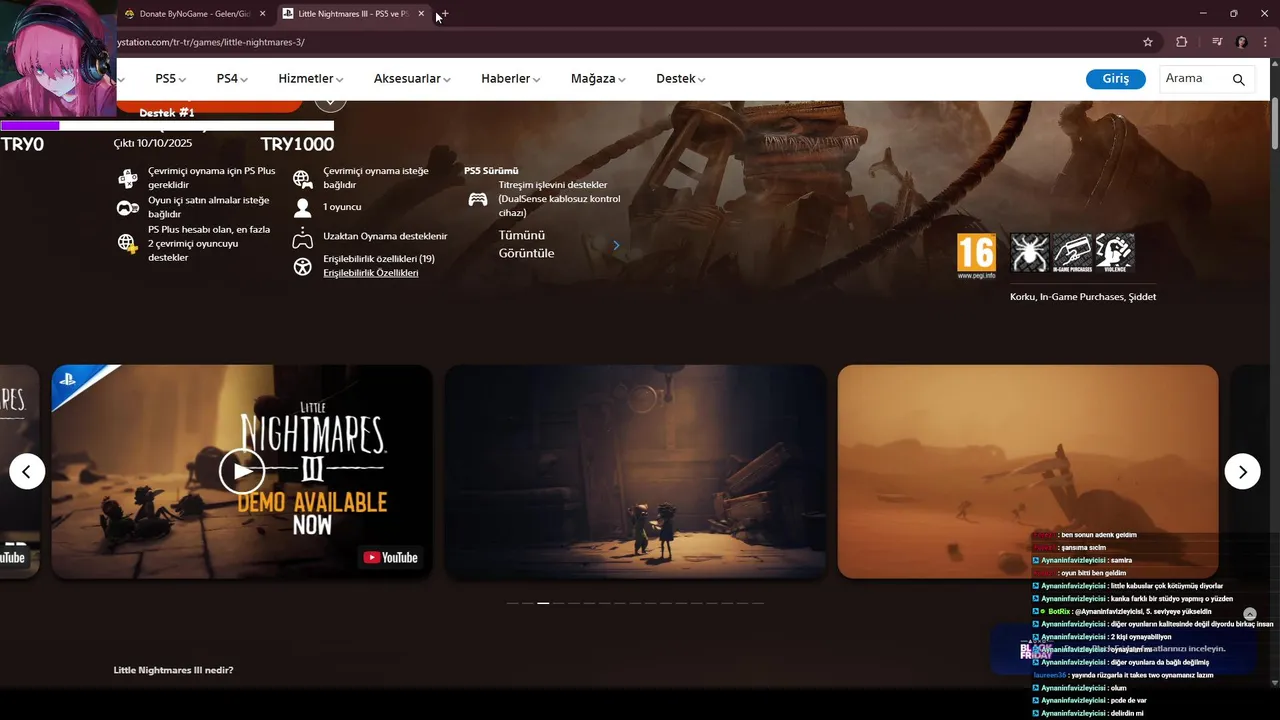The image size is (1280, 720).
Task: Open the desert sandstorm screenshot thumbnail
Action: pyautogui.click(x=1028, y=471)
